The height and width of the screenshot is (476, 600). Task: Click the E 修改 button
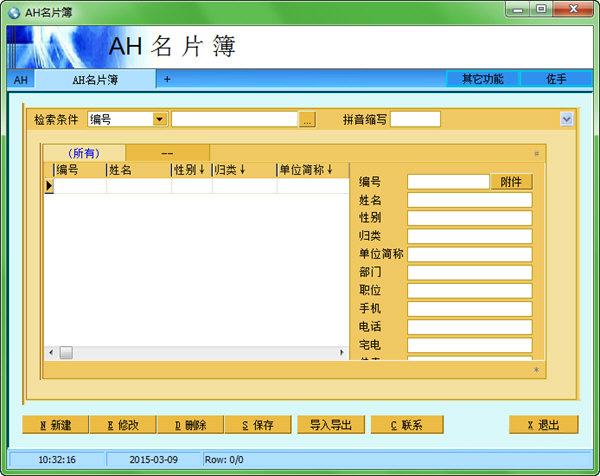(x=123, y=425)
